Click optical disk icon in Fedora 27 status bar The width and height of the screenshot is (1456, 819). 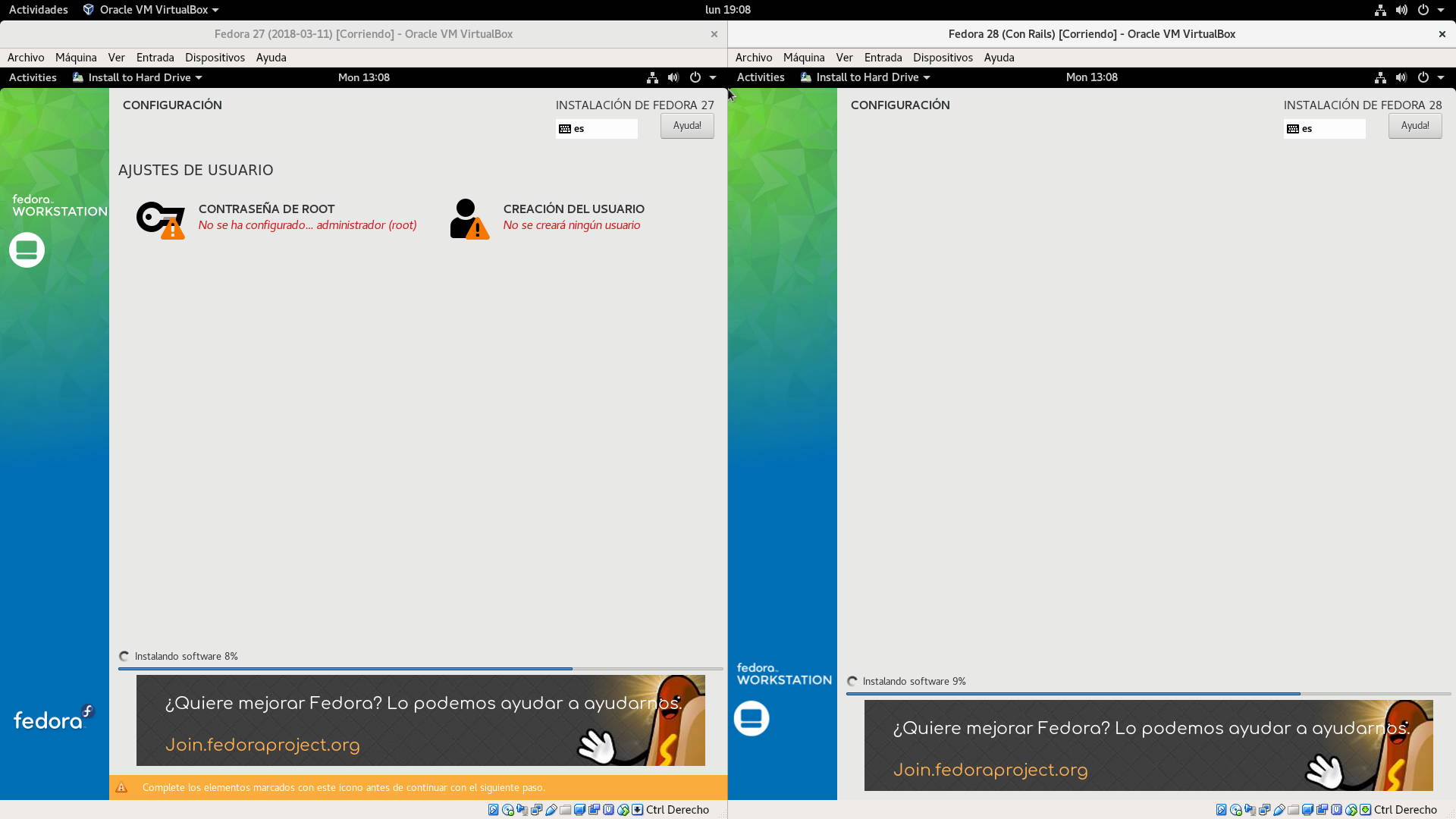[x=508, y=810]
